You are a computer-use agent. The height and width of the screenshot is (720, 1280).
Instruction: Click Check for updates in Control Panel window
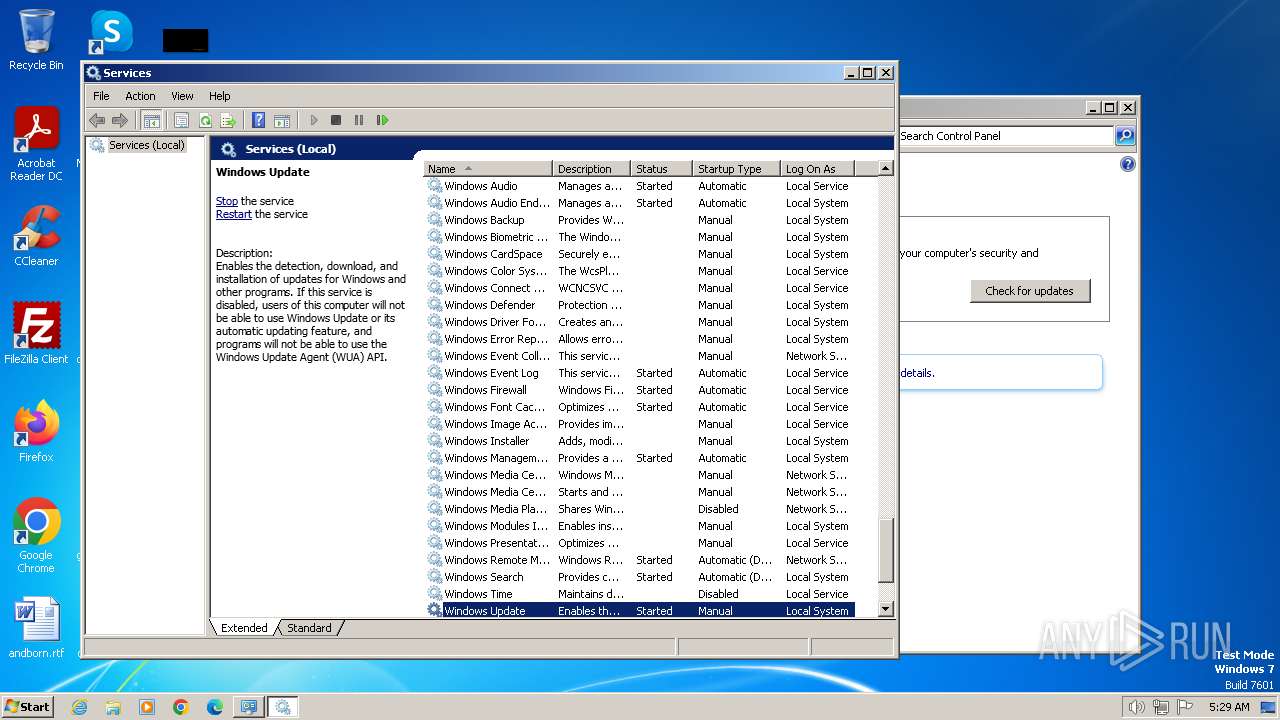pyautogui.click(x=1030, y=291)
